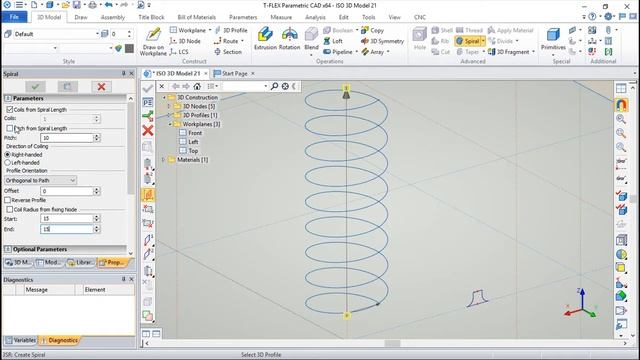Enable Pitch from Spiral Length checkbox

pos(10,128)
